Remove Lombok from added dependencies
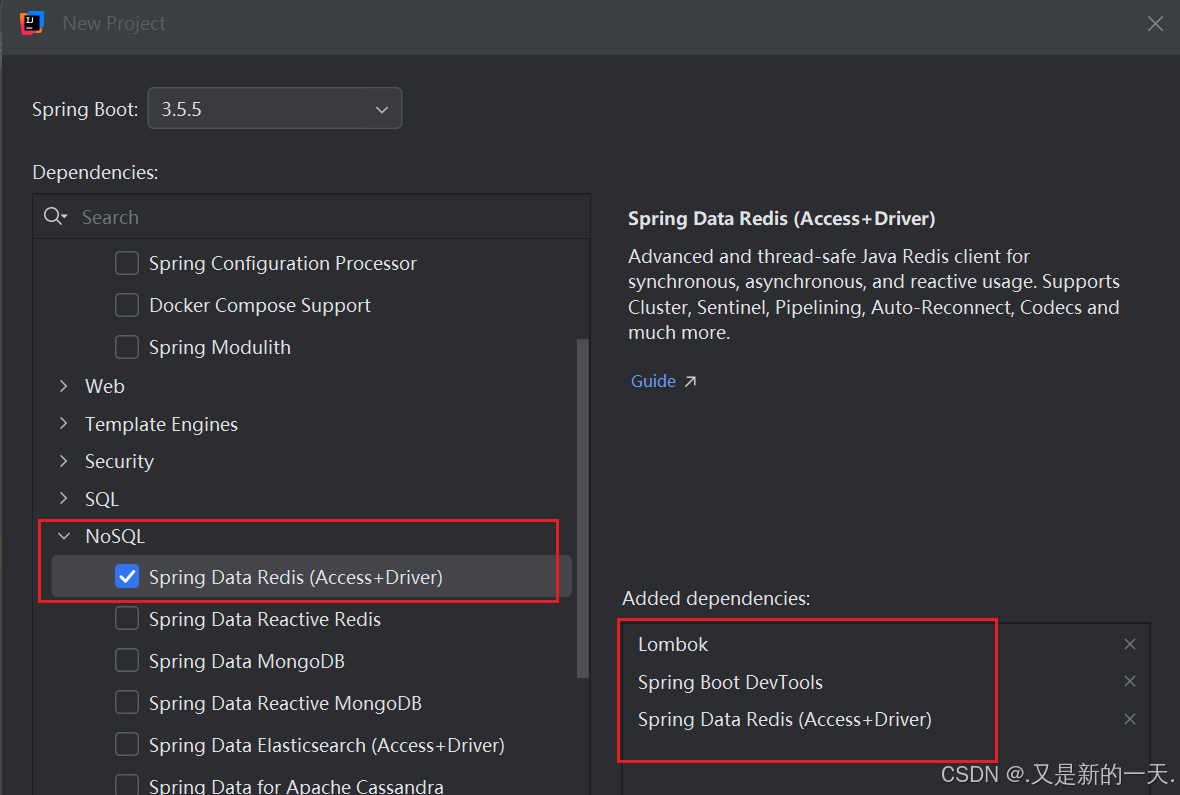This screenshot has width=1180, height=795. click(1130, 644)
